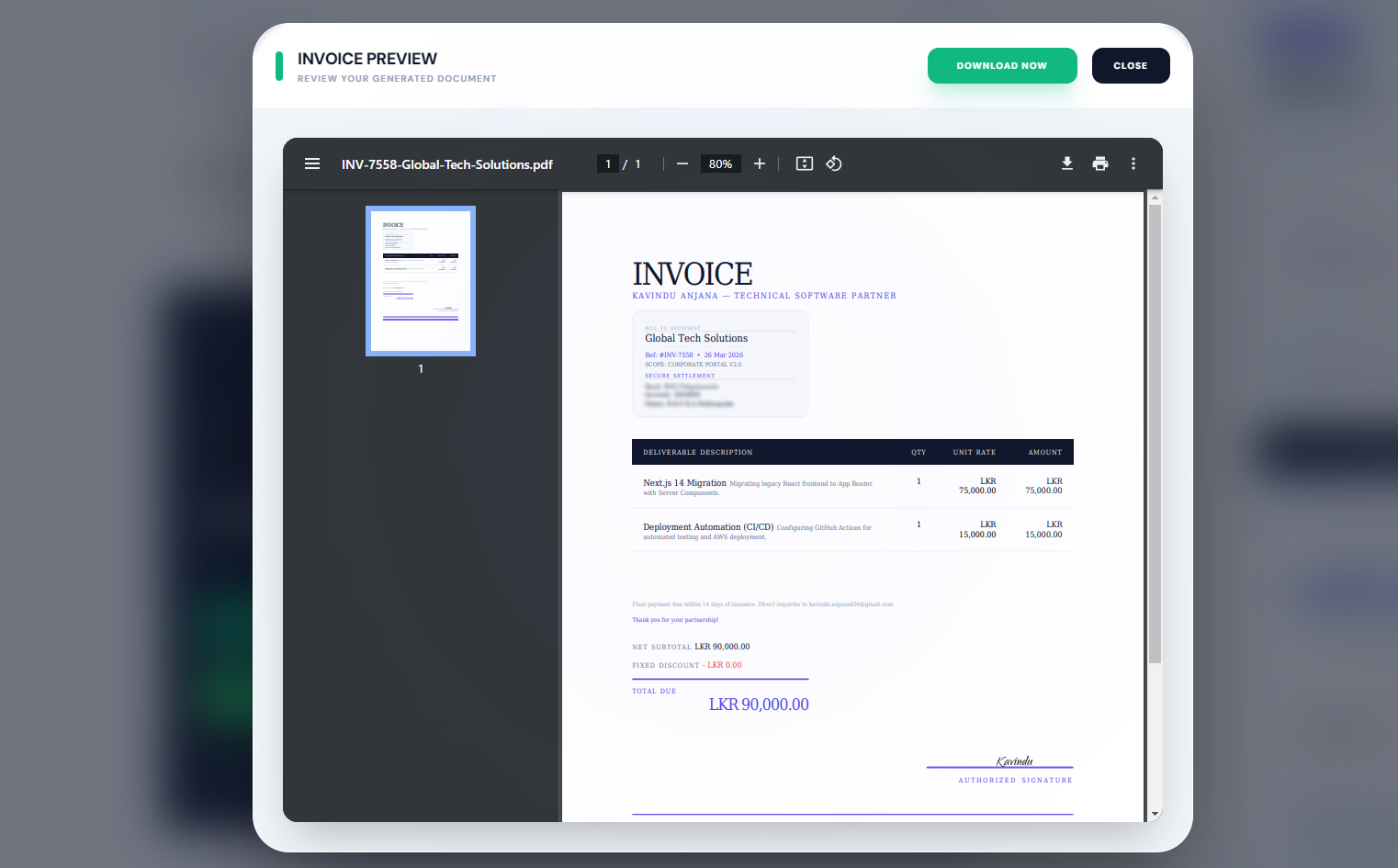The width and height of the screenshot is (1398, 868).
Task: Zoom out with the minus icon
Action: pyautogui.click(x=682, y=163)
